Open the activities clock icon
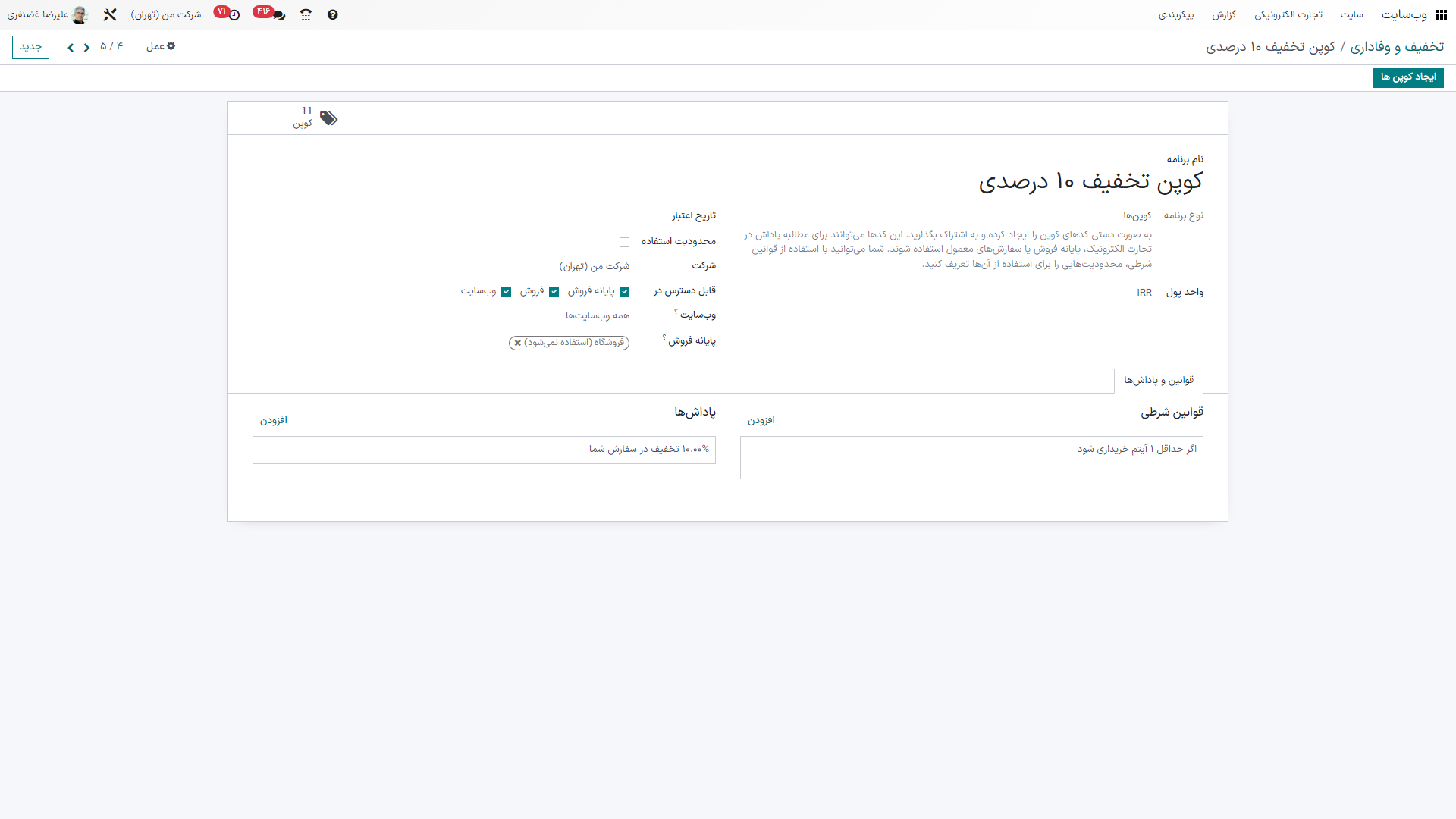Screen dimensions: 1456x819 pos(234,15)
